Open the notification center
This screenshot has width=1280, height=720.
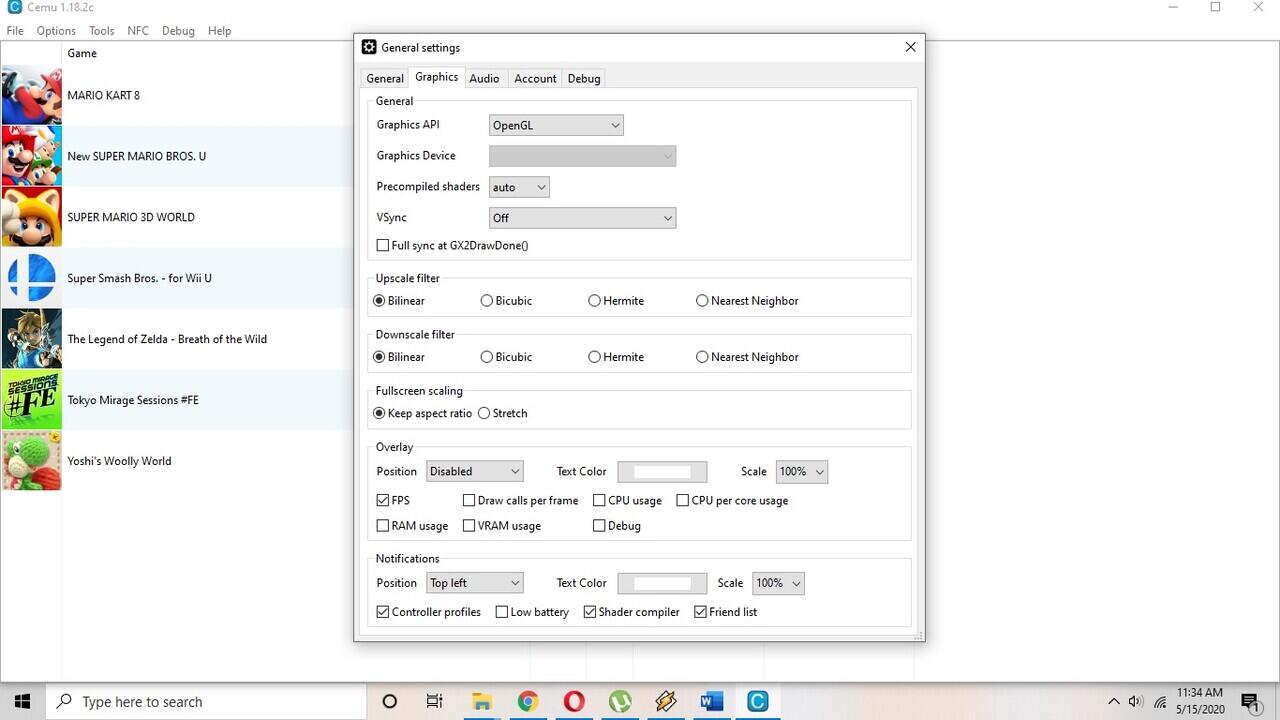[x=1250, y=702]
